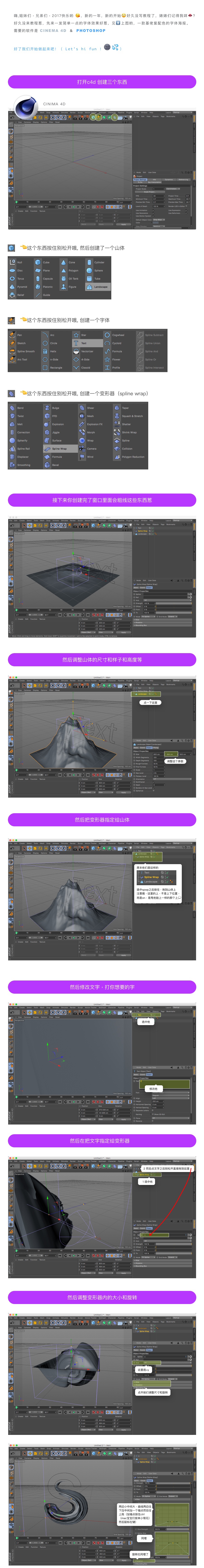Select the Pyramid primitive icon
This screenshot has width=204, height=1568.
[12, 287]
